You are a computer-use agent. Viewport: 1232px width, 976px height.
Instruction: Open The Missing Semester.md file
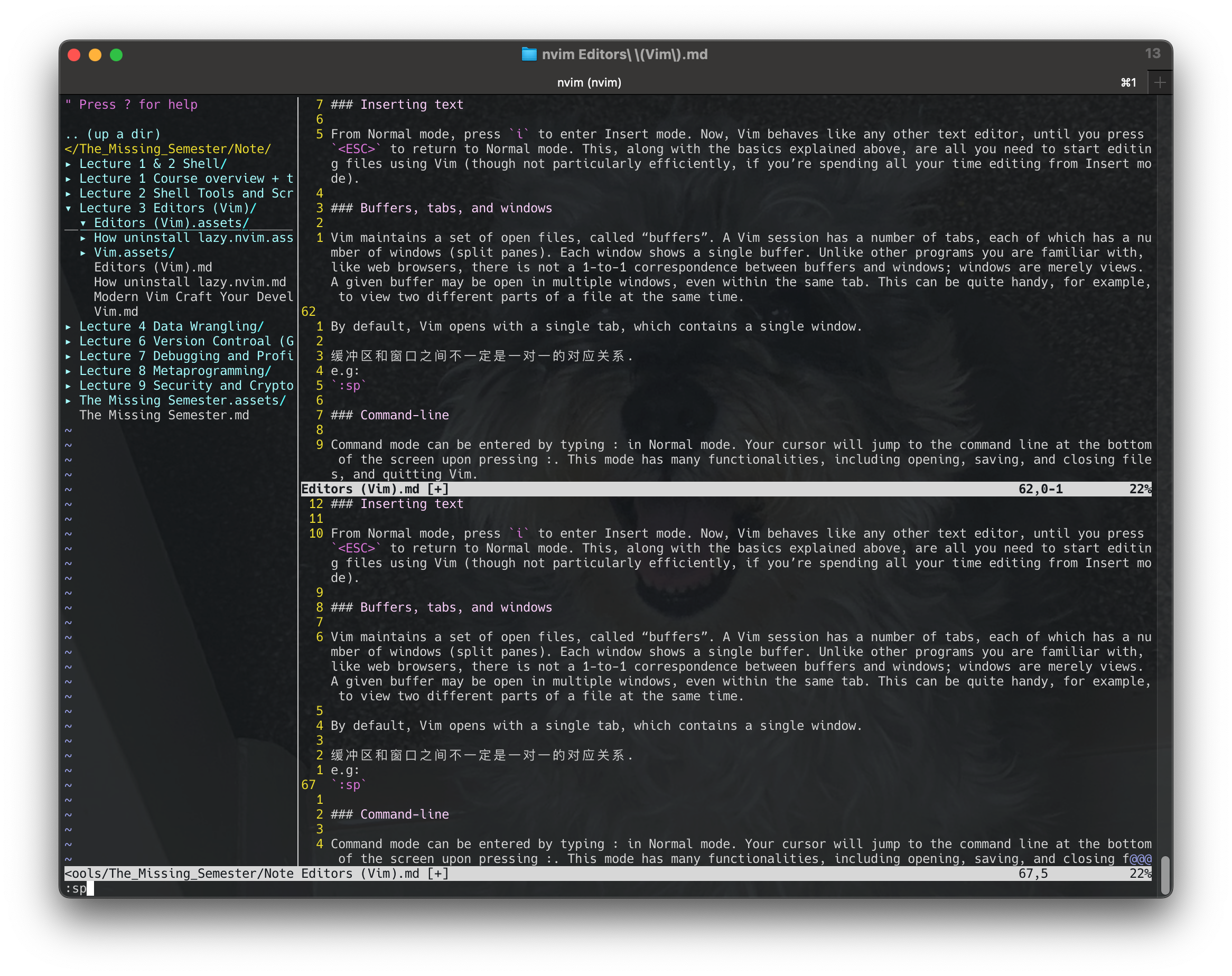pyautogui.click(x=164, y=415)
